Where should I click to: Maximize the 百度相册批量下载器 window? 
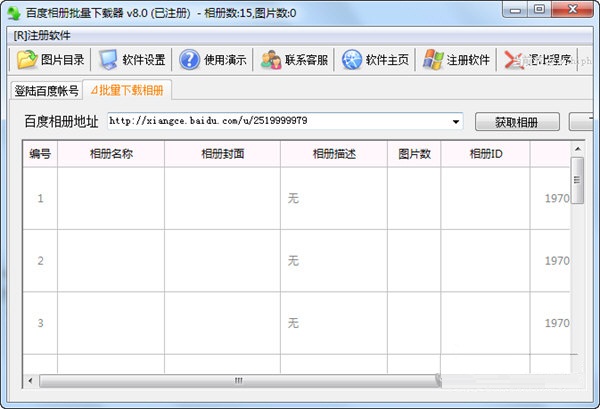coord(540,10)
